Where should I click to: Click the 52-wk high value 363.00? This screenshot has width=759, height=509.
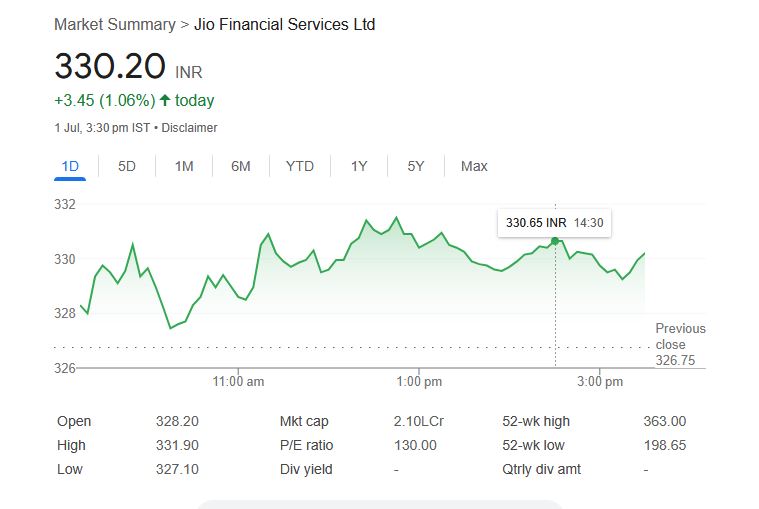click(x=664, y=421)
